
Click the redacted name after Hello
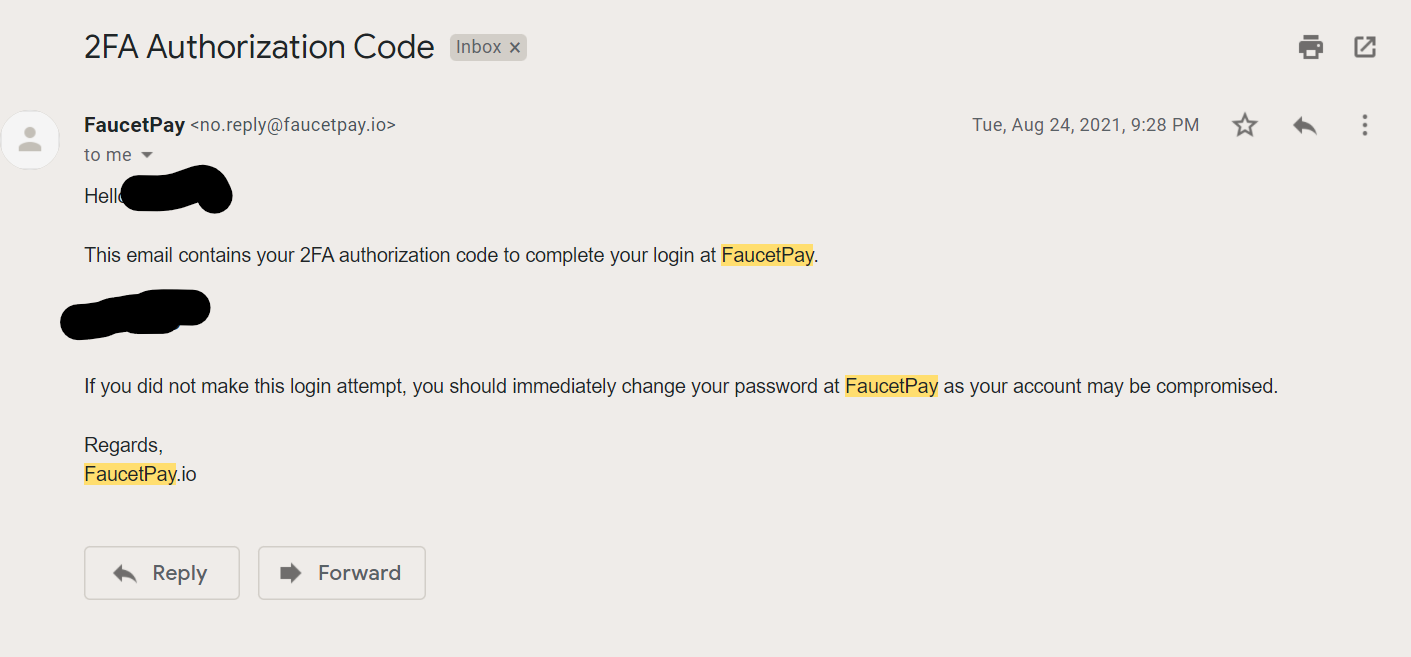[176, 190]
